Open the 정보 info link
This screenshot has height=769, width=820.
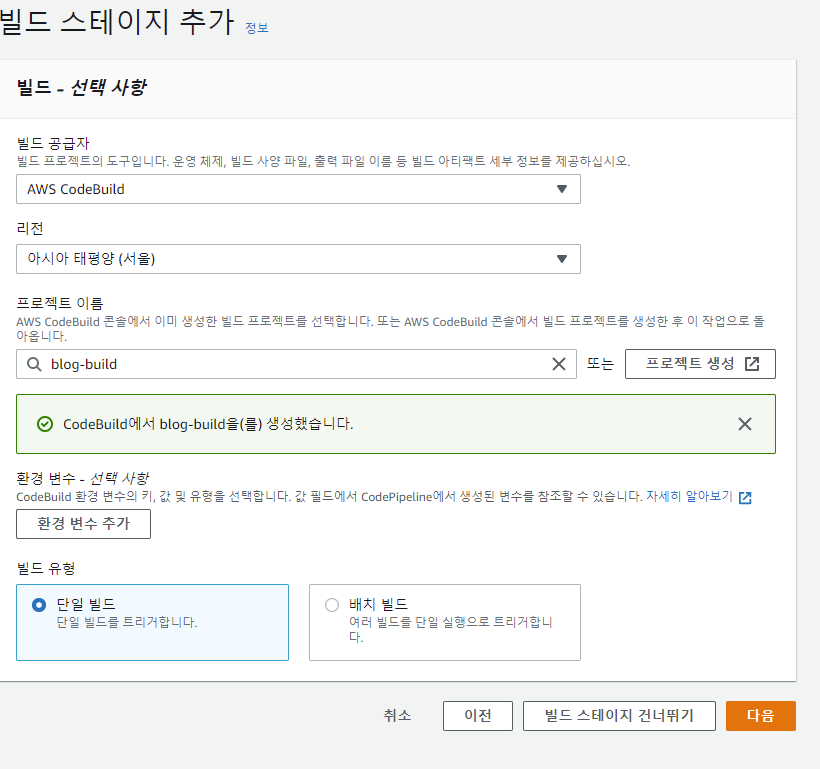(257, 28)
